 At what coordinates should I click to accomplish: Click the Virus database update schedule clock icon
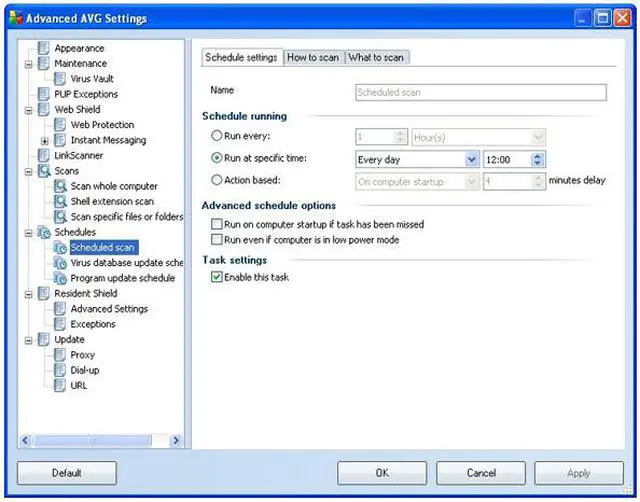click(60, 263)
